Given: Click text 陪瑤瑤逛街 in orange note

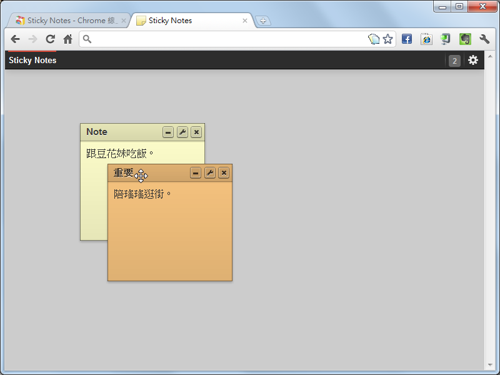Looking at the screenshot, I should [x=142, y=194].
